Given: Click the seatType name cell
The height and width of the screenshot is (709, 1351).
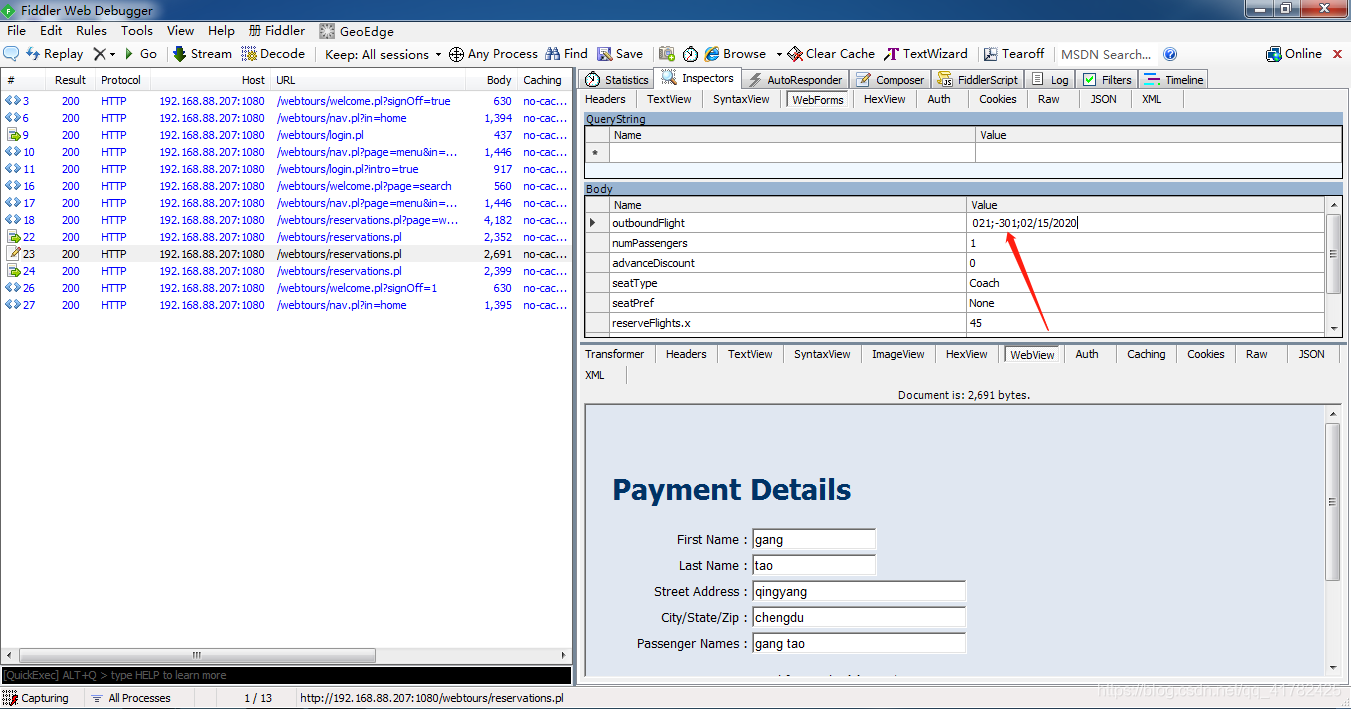Looking at the screenshot, I should coord(788,283).
